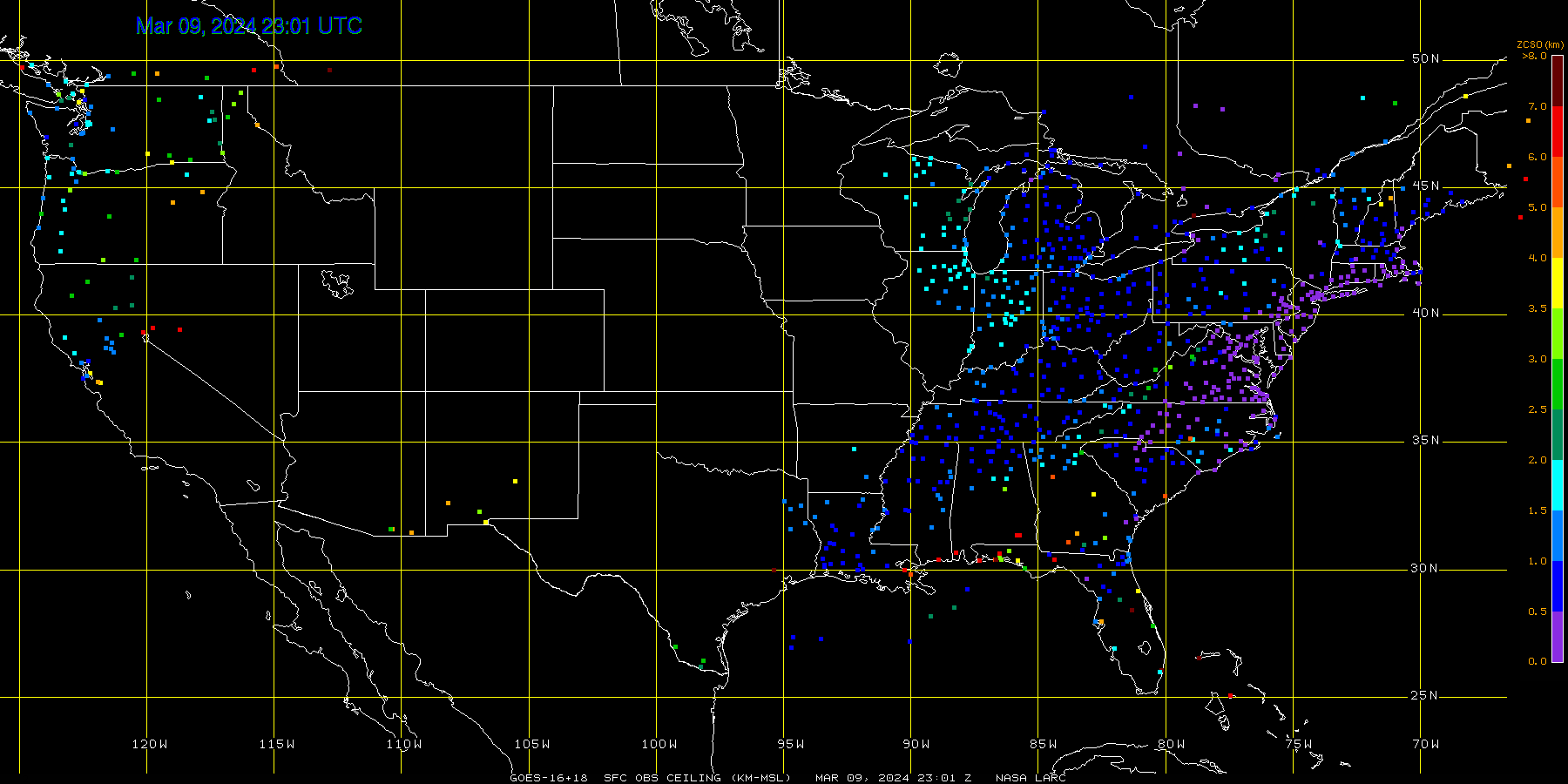This screenshot has height=784, width=1568.
Task: Click the 70W longitude label
Action: [x=1426, y=745]
